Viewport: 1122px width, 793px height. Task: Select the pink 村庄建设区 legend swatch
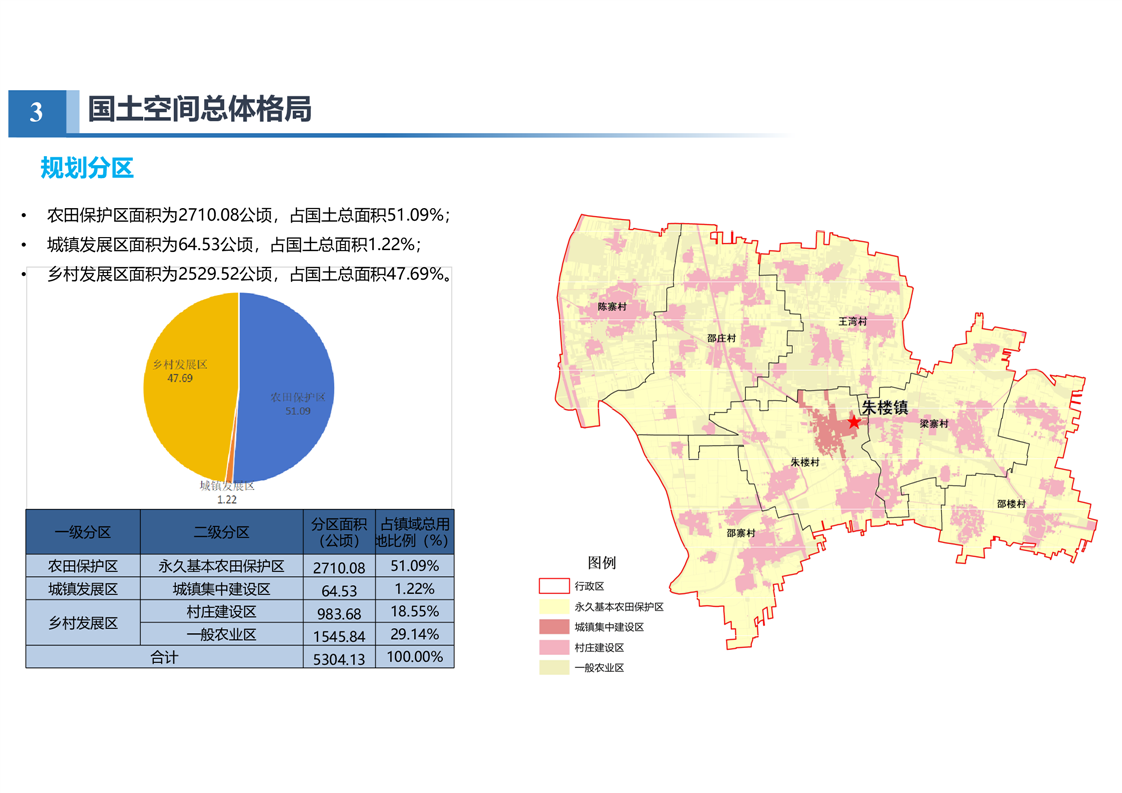tap(553, 648)
